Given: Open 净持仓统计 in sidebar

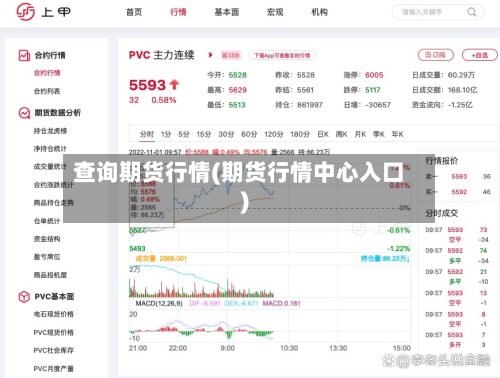Looking at the screenshot, I should pyautogui.click(x=50, y=149).
